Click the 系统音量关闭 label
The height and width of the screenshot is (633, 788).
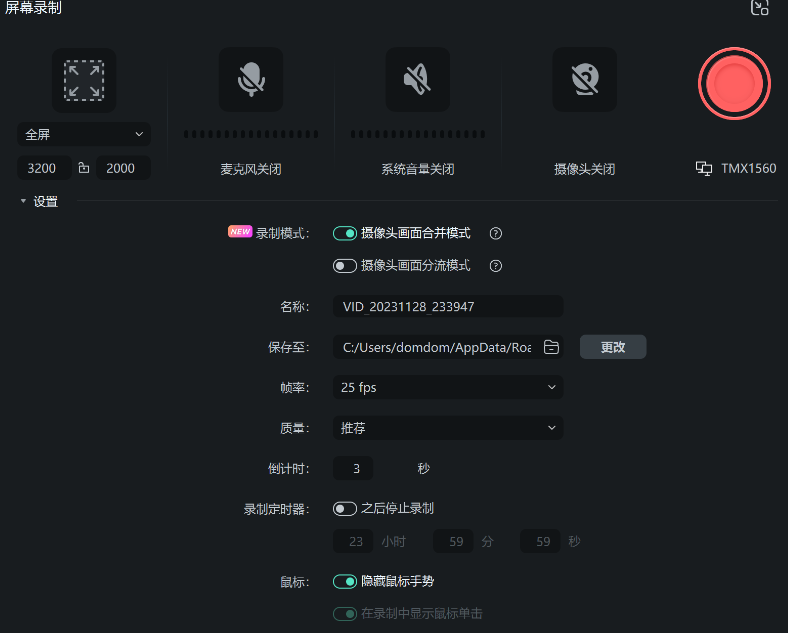(418, 169)
